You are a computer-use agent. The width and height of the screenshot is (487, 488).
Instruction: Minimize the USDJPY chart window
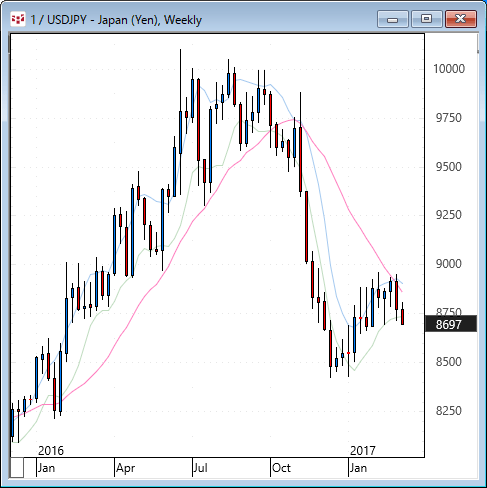[x=393, y=19]
